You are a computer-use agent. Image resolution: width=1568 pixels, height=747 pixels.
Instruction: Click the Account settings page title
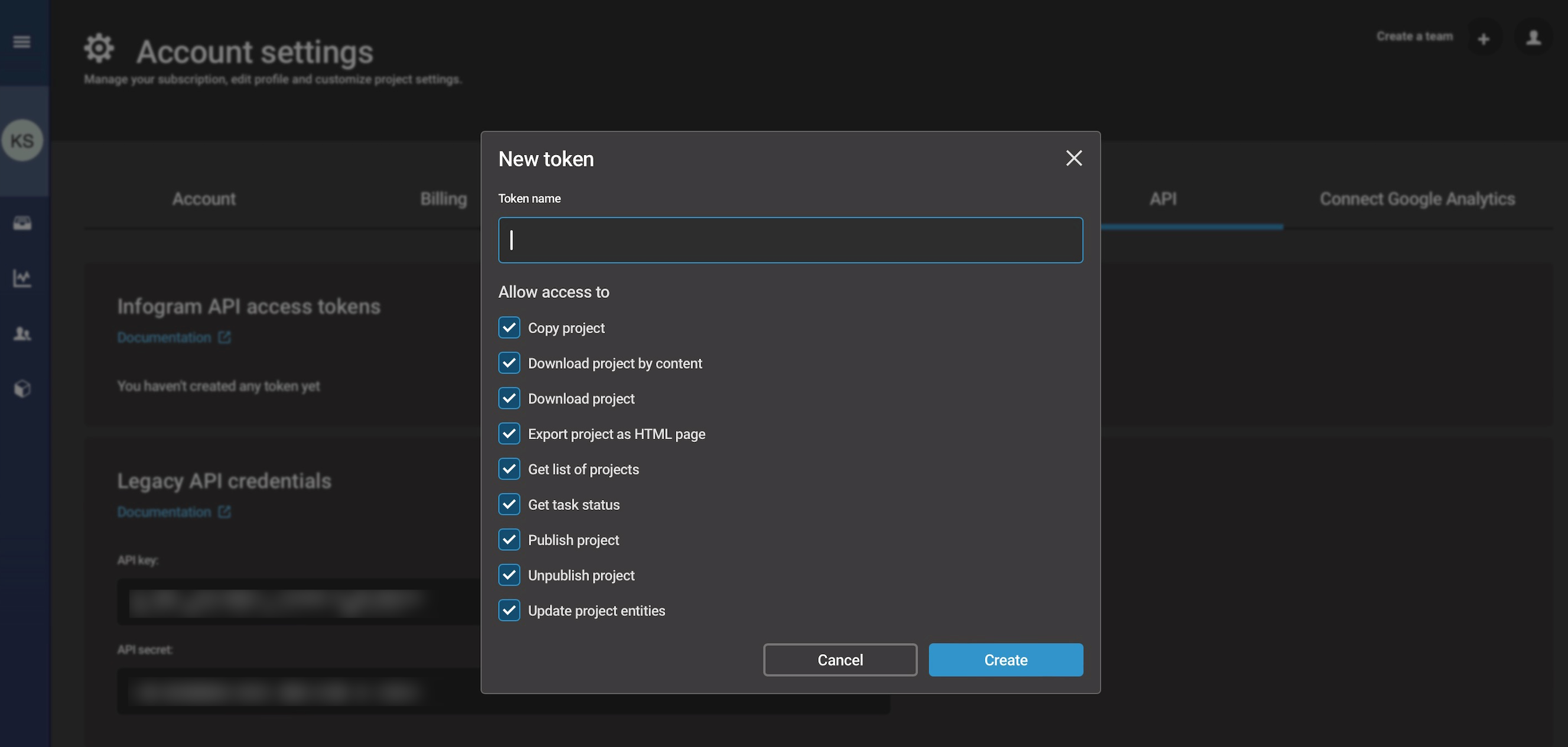pyautogui.click(x=255, y=52)
